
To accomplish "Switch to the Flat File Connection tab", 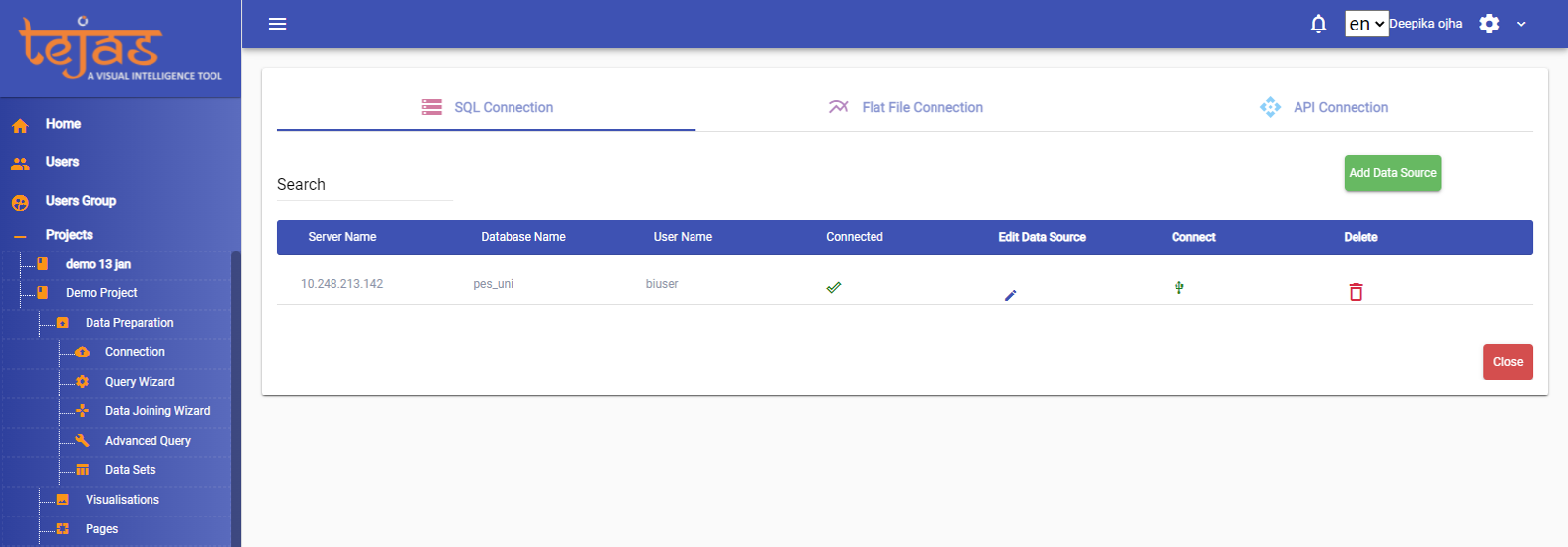I will click(x=905, y=107).
